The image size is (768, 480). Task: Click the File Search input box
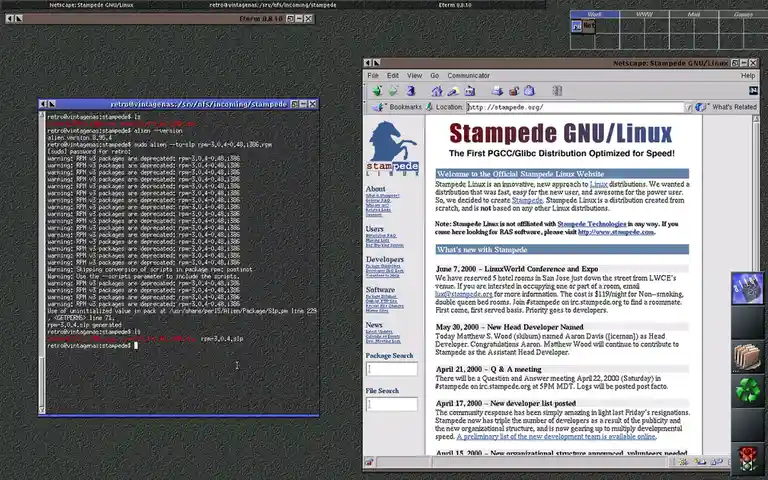pos(392,404)
